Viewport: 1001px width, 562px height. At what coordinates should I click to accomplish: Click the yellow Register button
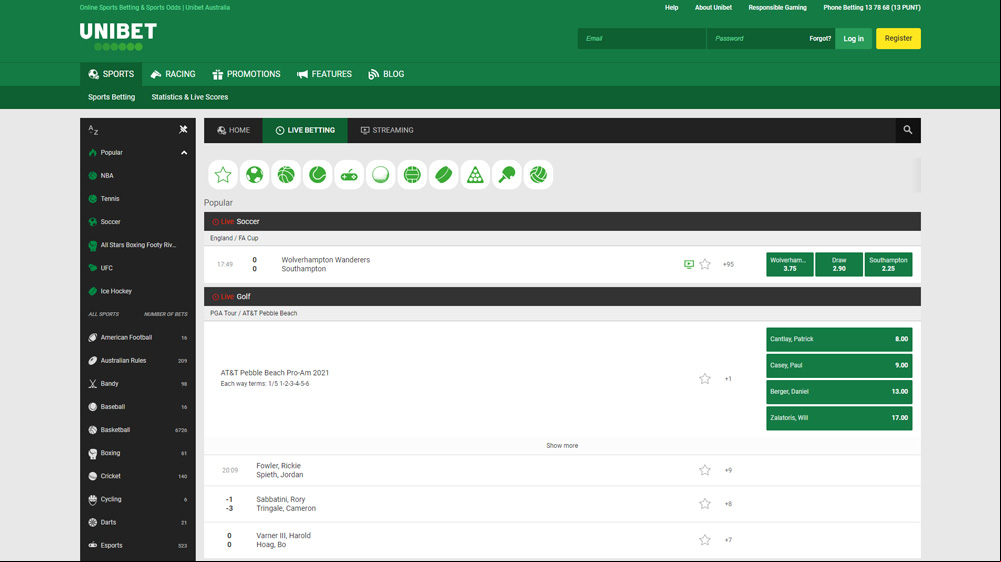tap(898, 38)
